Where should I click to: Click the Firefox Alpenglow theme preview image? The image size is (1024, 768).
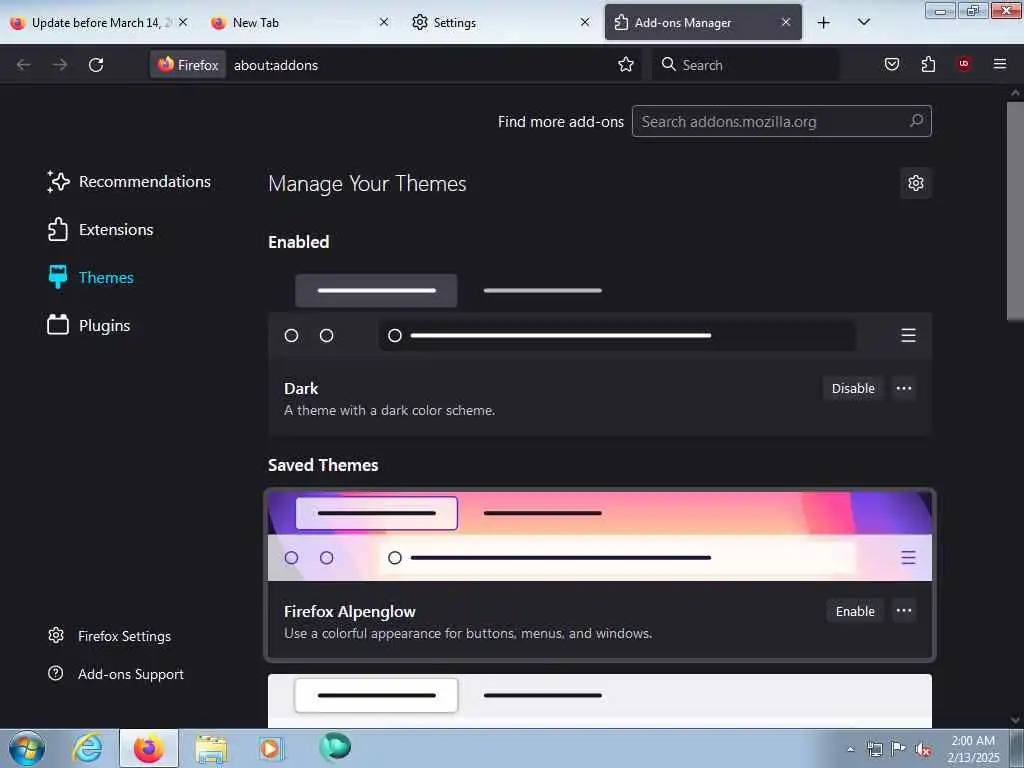point(600,536)
